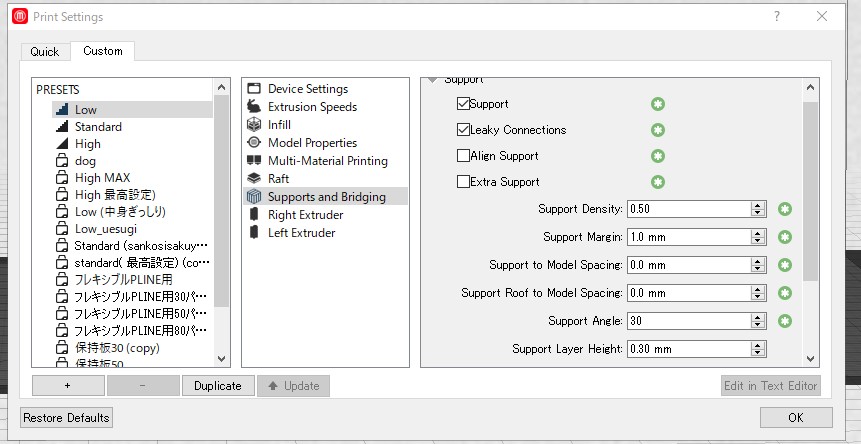861x444 pixels.
Task: Select the フレキシブルPLINE用50 preset
Action: pos(132,314)
